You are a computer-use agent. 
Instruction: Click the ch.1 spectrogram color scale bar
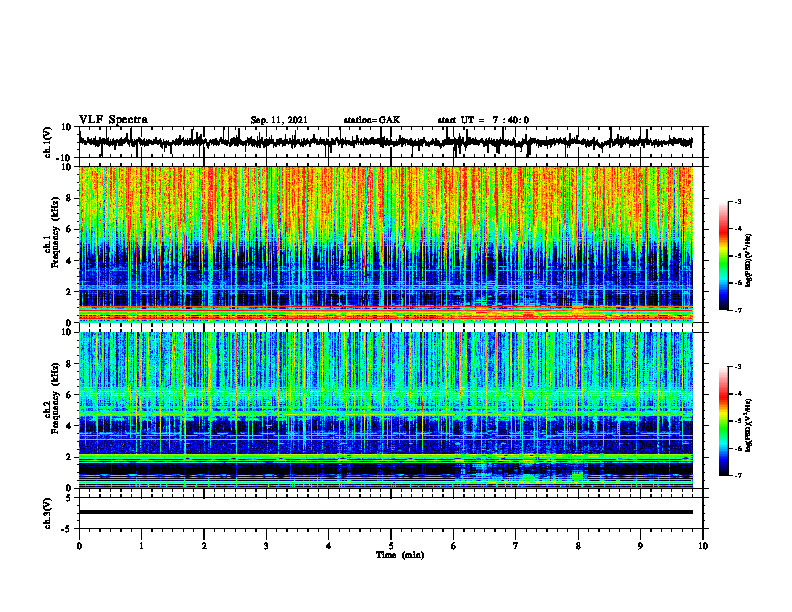[724, 255]
